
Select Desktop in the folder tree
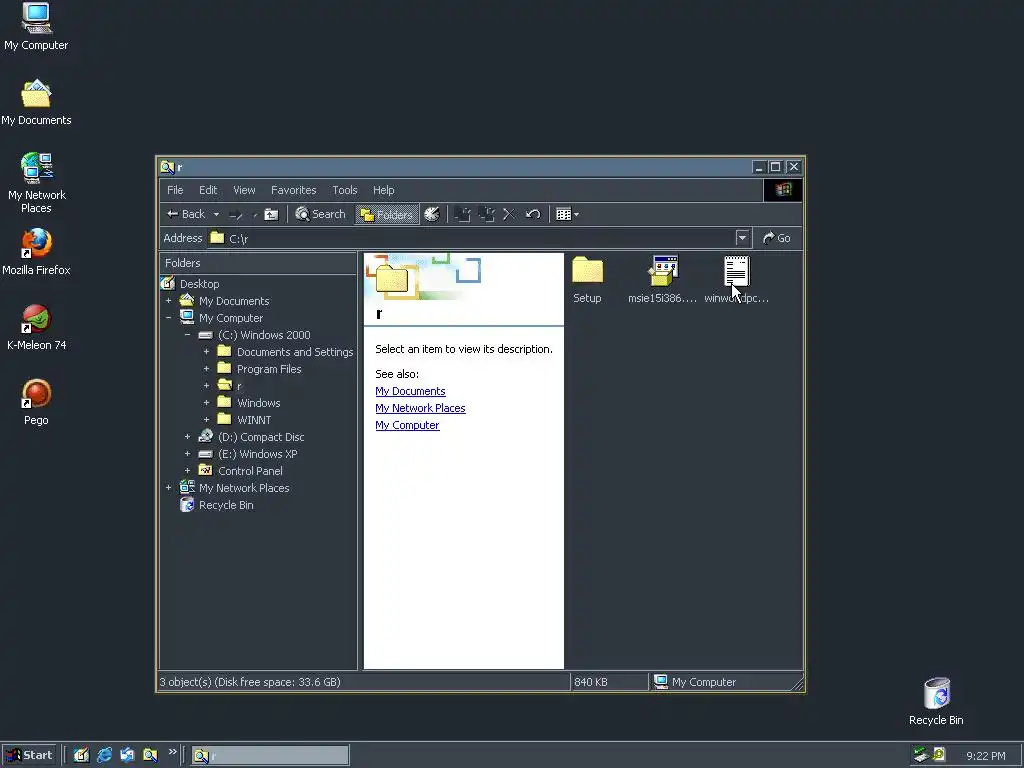point(199,284)
